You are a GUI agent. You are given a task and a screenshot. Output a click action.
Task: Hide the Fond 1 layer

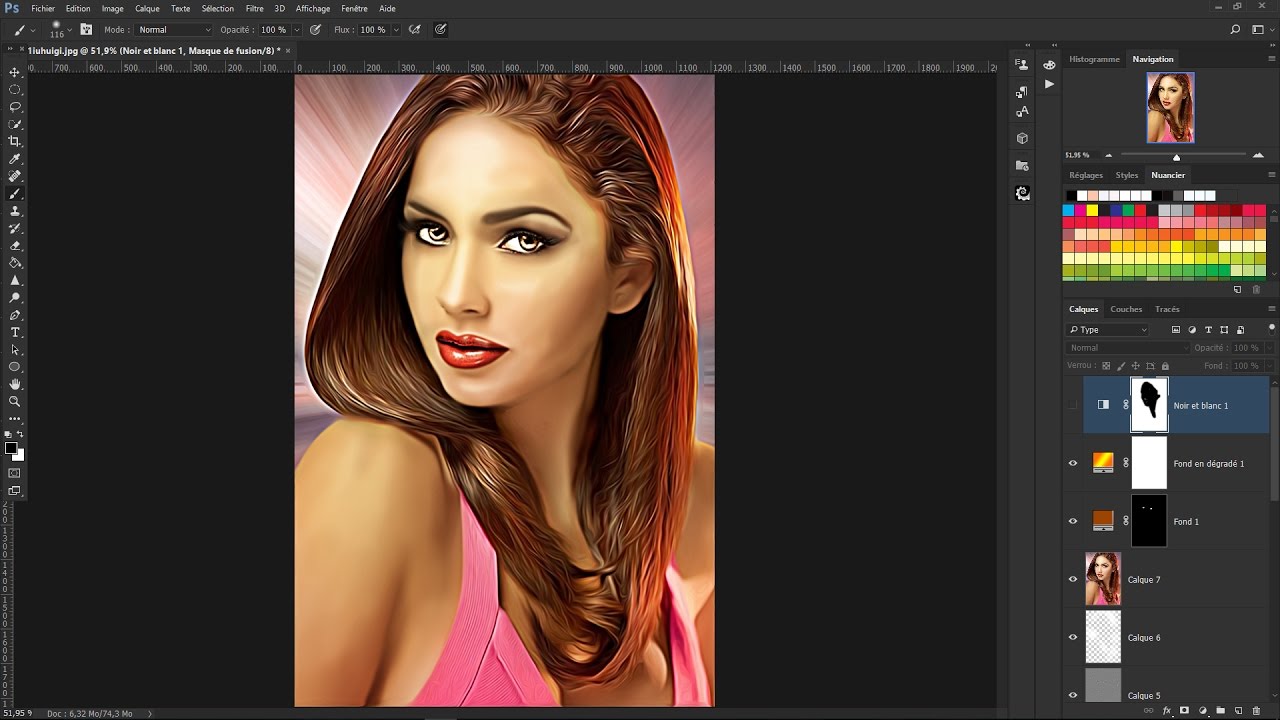tap(1073, 521)
